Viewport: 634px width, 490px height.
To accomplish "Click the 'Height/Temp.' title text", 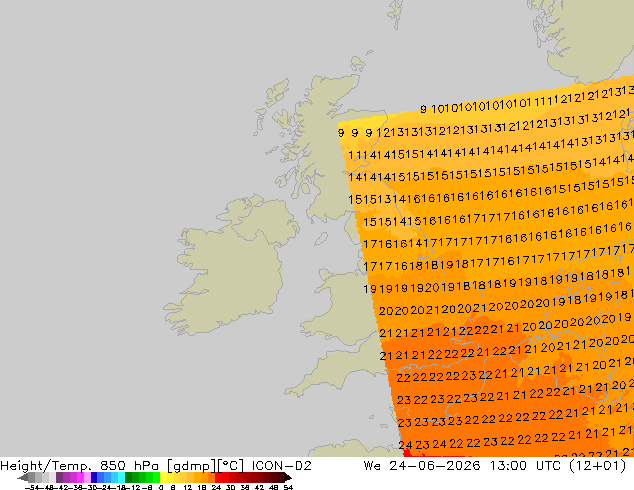I will 46,466.
